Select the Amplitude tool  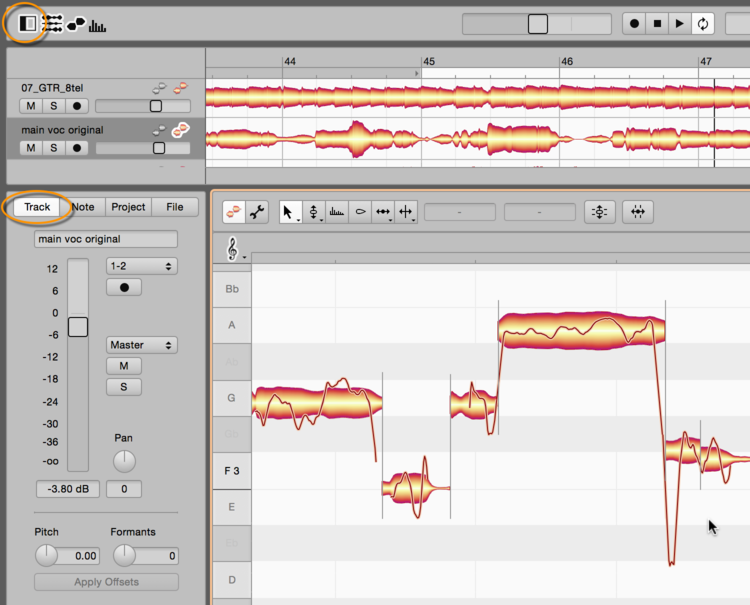point(360,212)
